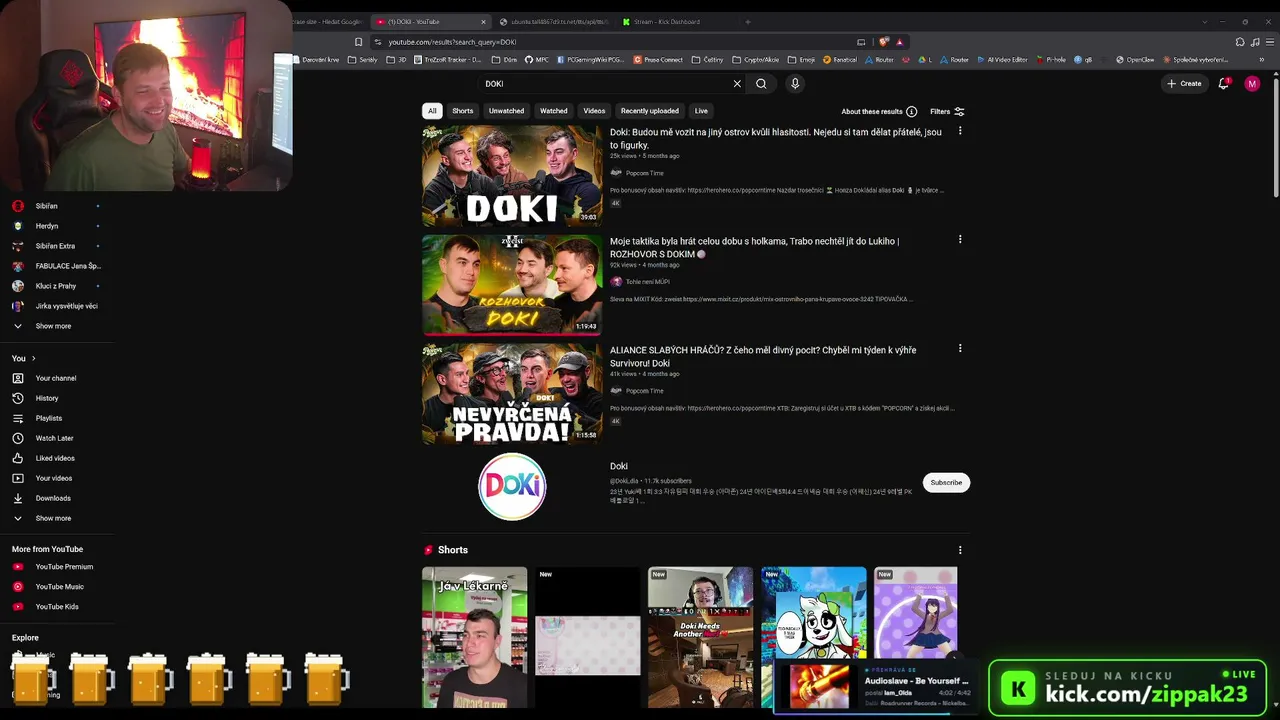Open Sibiřan channel avatar in subscriptions
The height and width of the screenshot is (720, 1280).
pos(17,206)
